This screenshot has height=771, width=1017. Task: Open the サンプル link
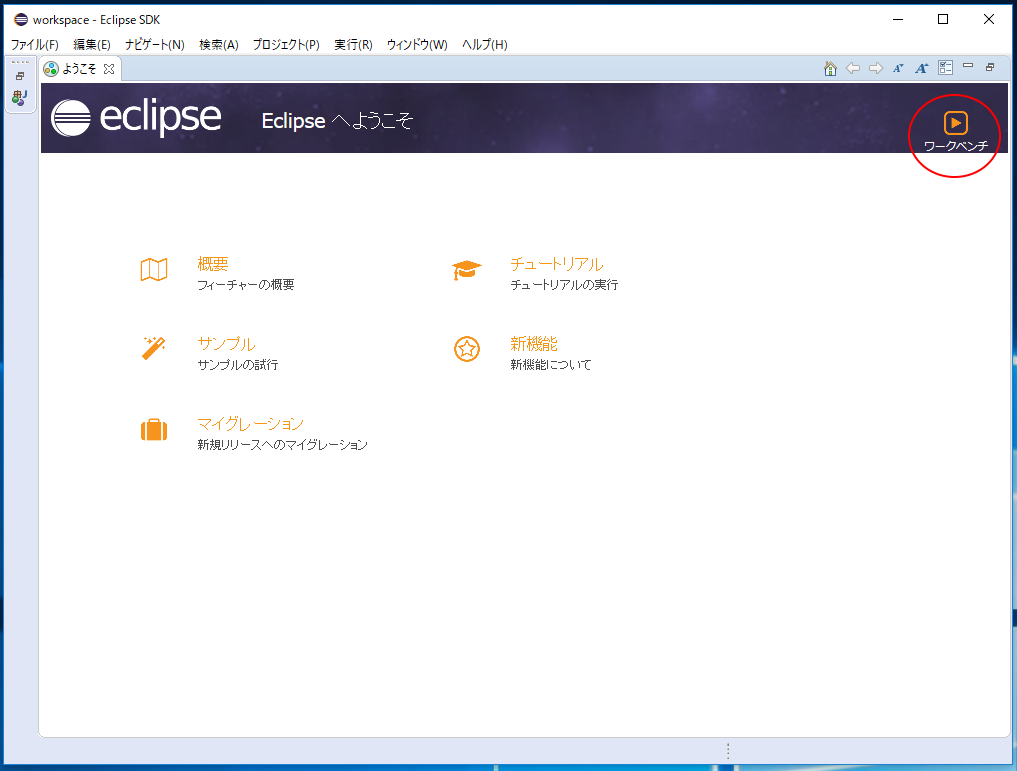coord(226,344)
